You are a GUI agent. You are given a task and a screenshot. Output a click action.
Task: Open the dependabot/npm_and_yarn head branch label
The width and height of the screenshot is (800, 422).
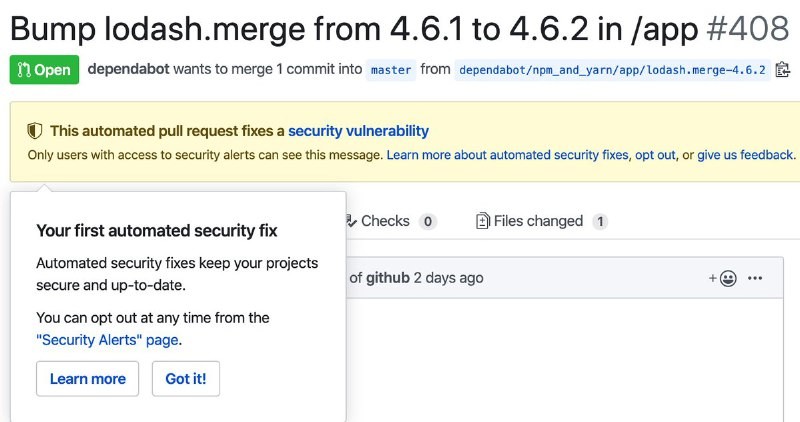pyautogui.click(x=612, y=70)
